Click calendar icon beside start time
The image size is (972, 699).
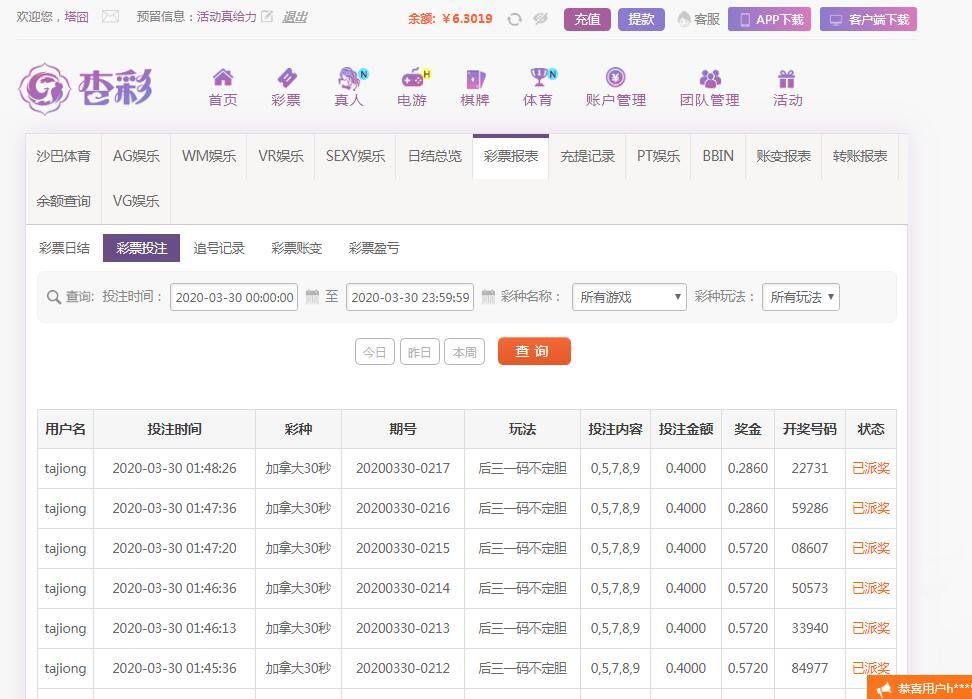click(312, 297)
